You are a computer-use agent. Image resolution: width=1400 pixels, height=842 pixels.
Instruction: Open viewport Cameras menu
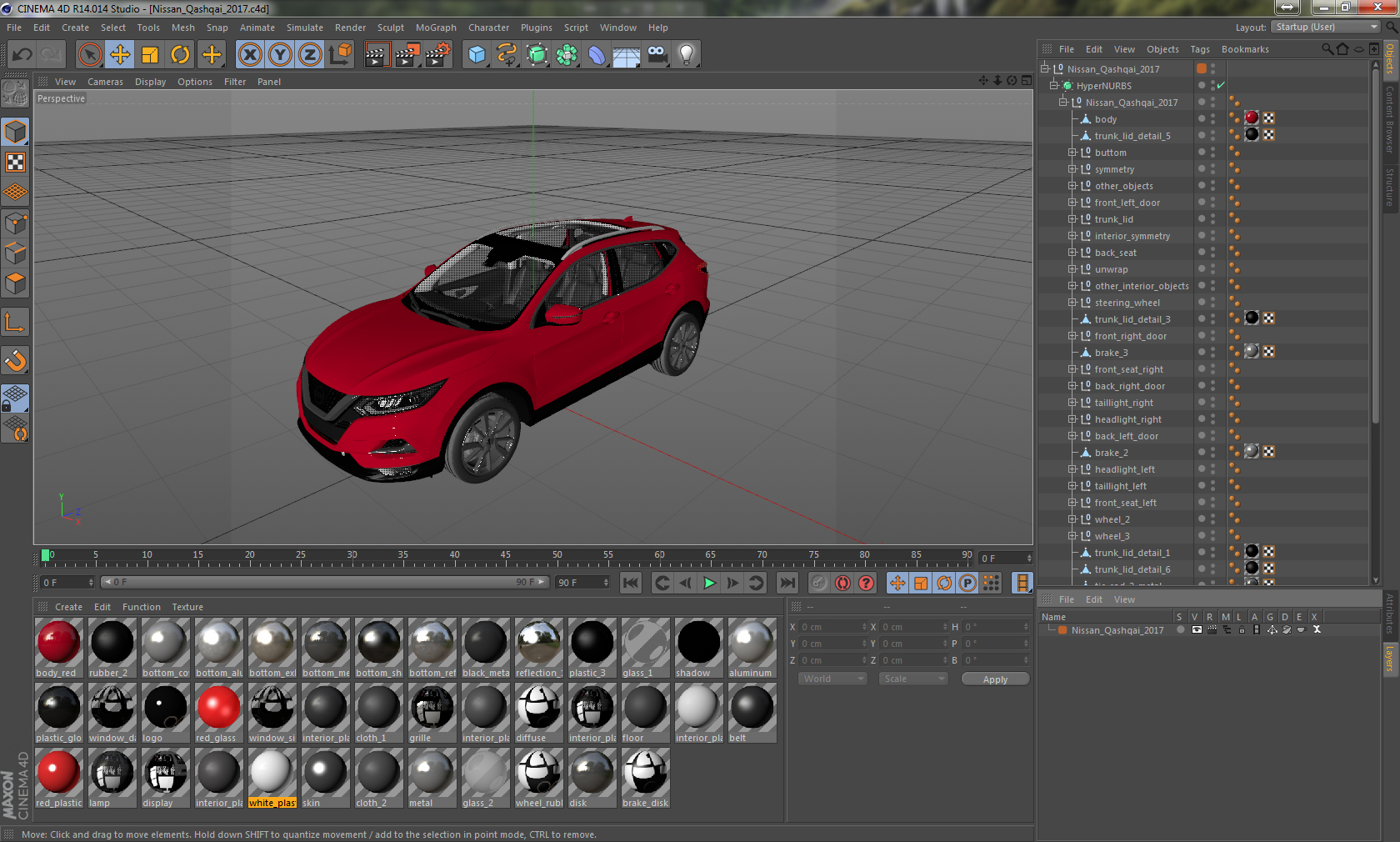[105, 82]
